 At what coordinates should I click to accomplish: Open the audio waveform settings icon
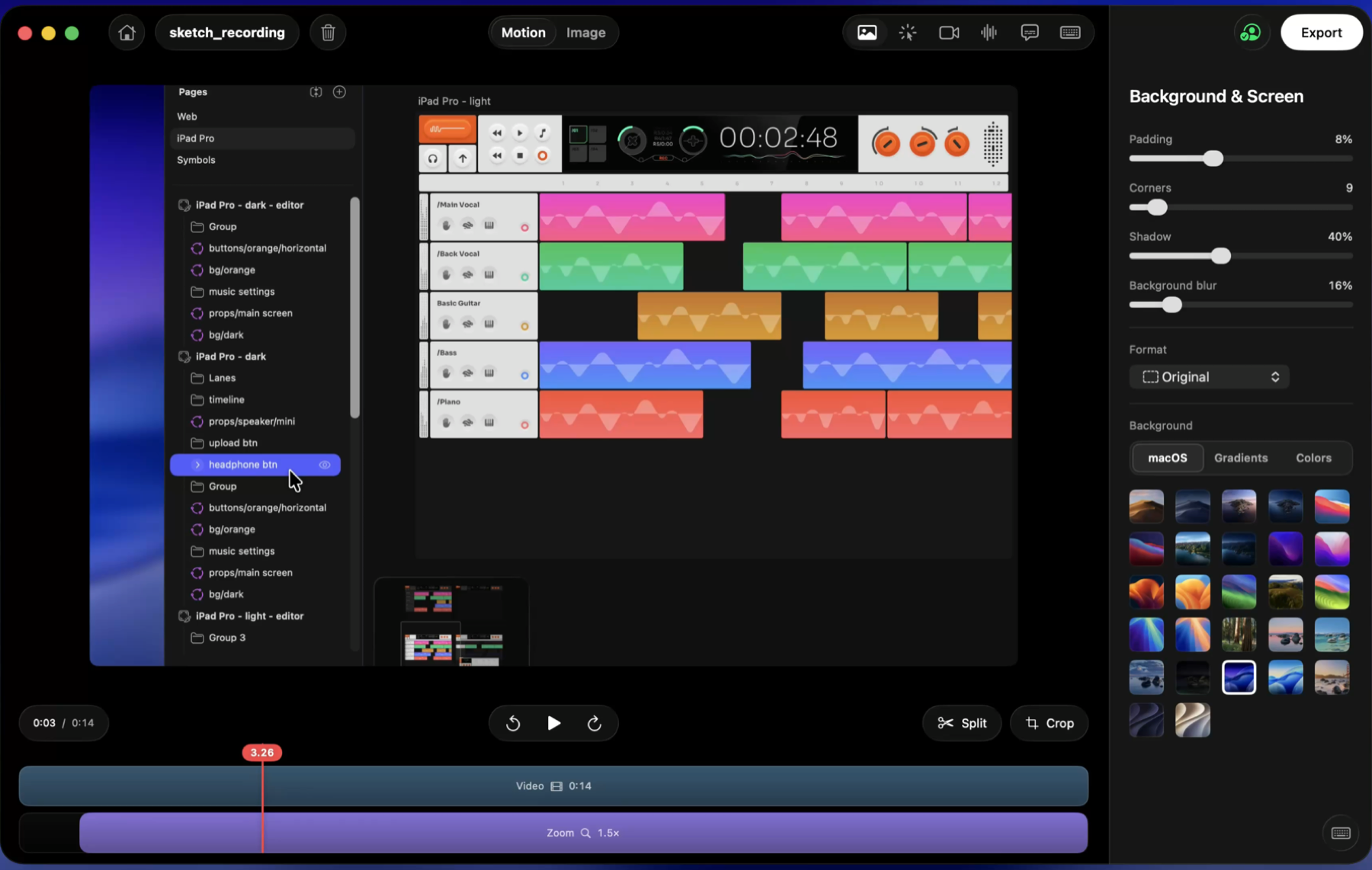989,33
